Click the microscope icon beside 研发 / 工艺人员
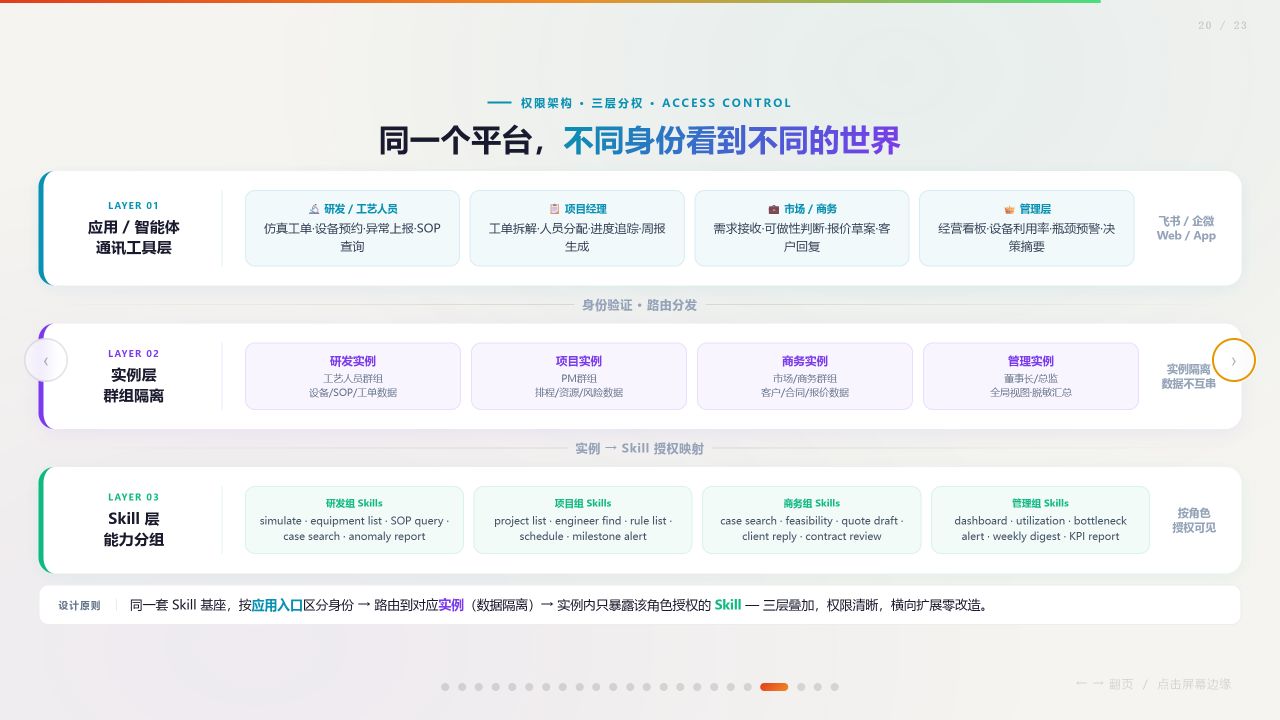 click(x=314, y=209)
